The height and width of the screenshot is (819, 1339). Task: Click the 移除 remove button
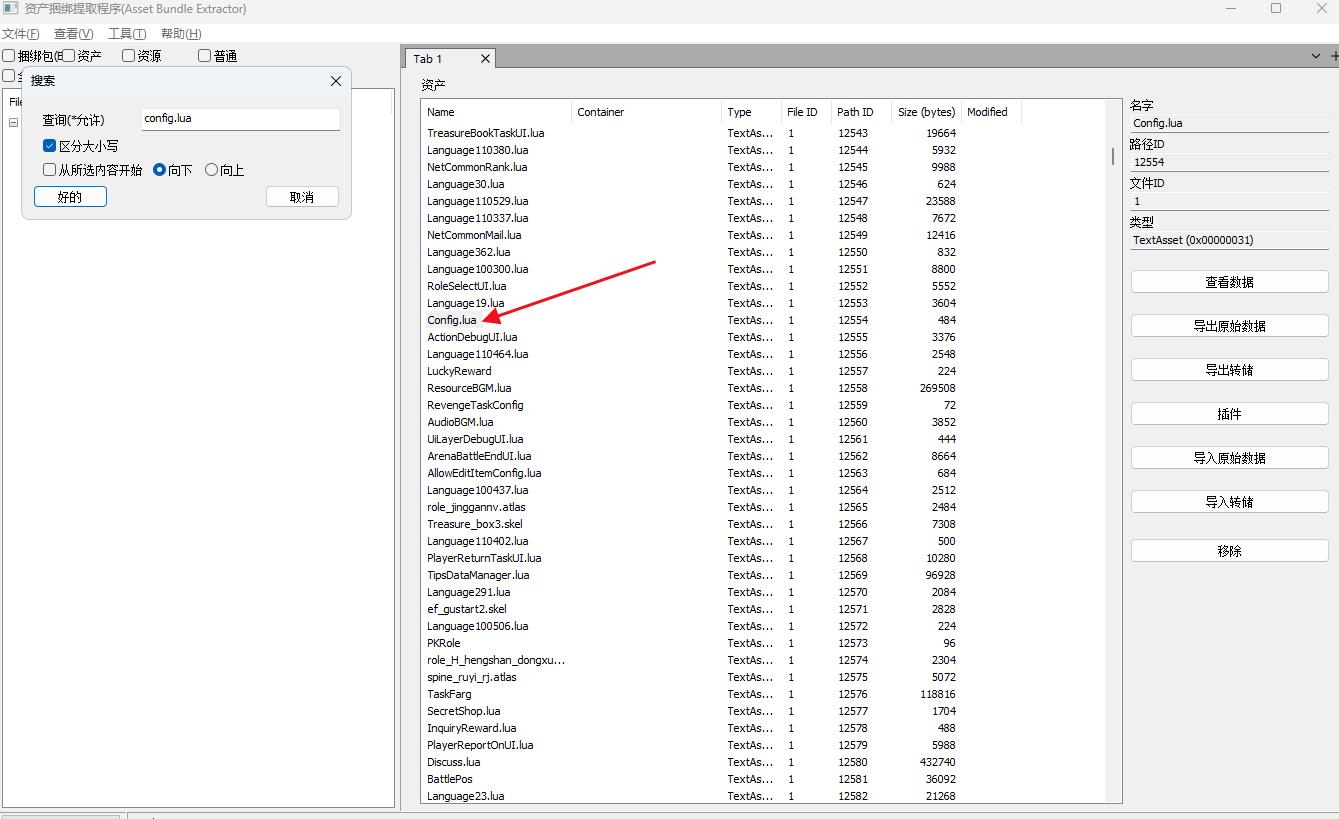(1229, 551)
